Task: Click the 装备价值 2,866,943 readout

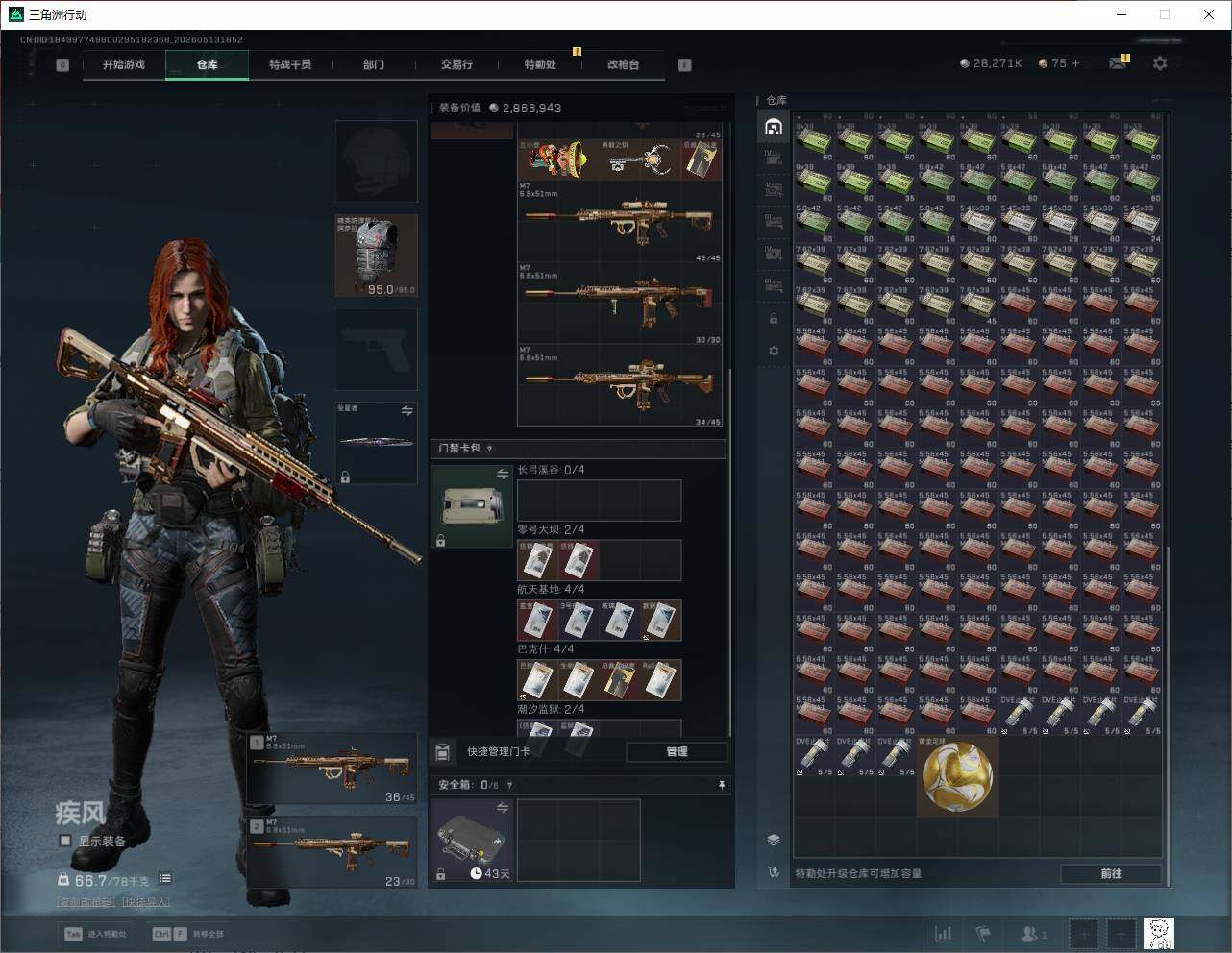Action: [x=500, y=108]
